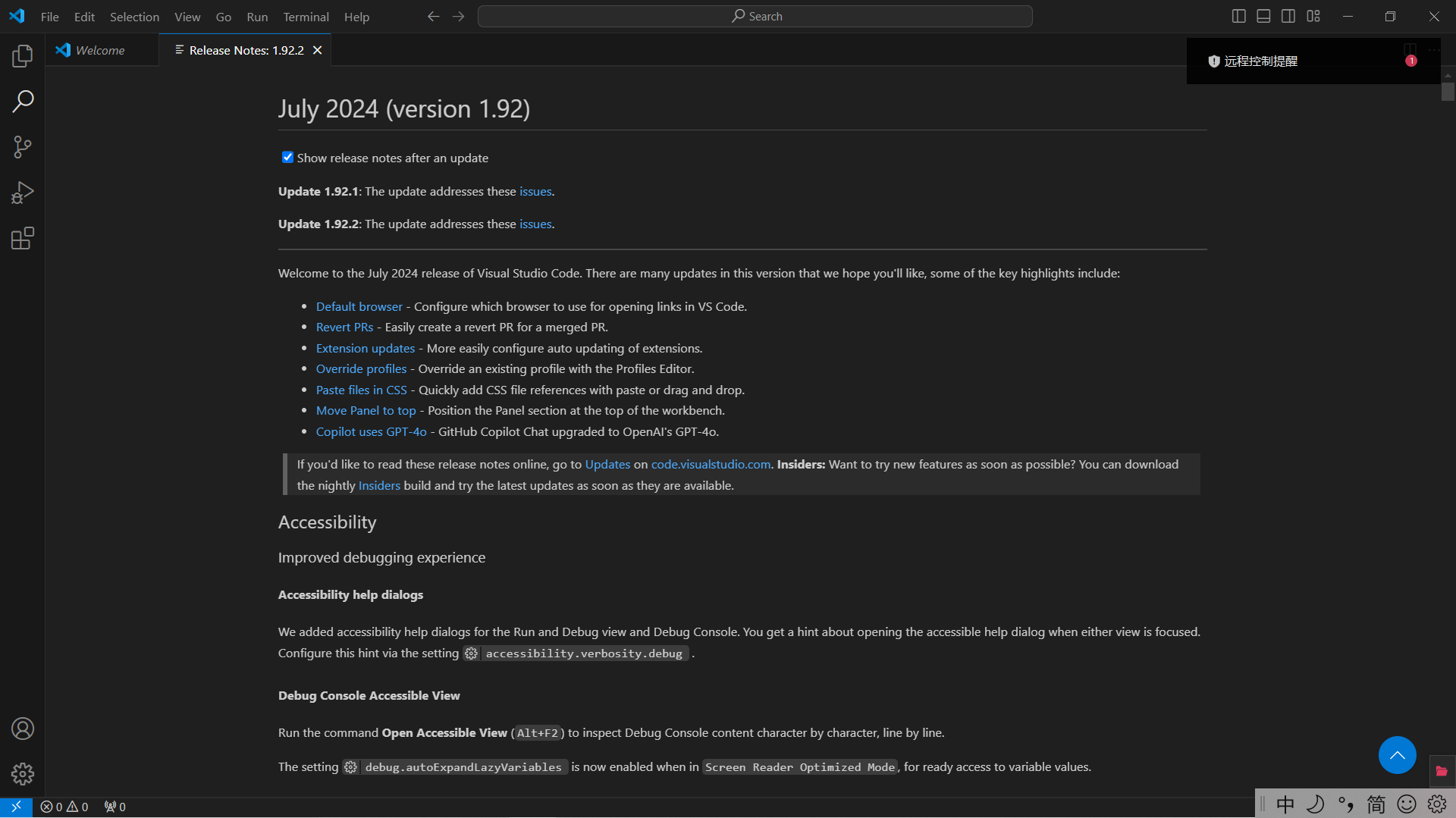Click the scroll-to-top blue circle button
Image resolution: width=1456 pixels, height=818 pixels.
1397,755
